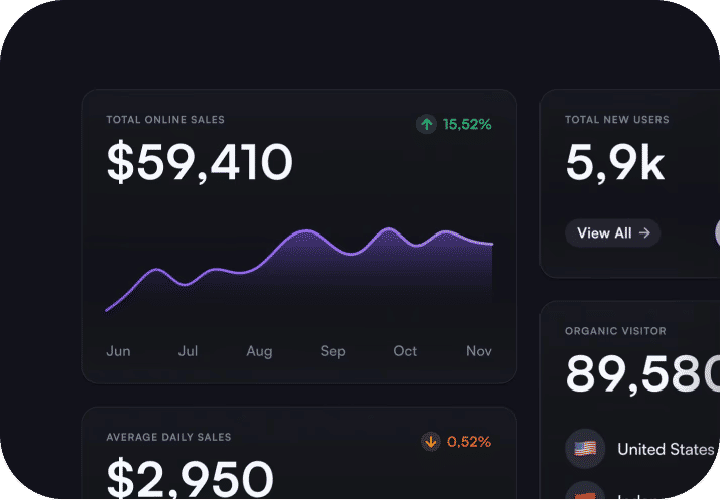Click the View All button
This screenshot has width=720, height=500.
613,233
